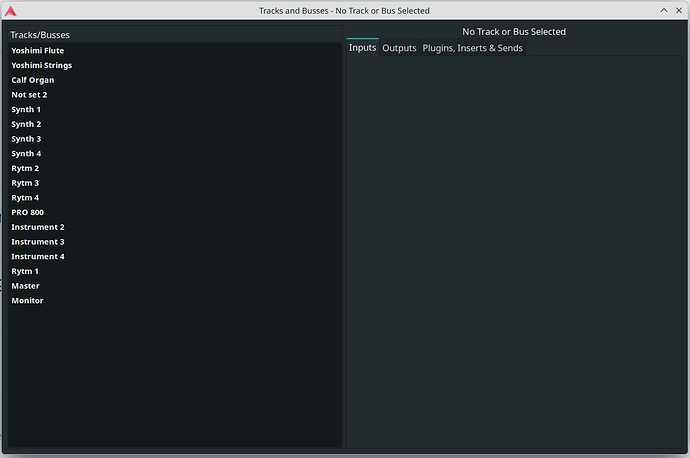Switch to the Outputs tab
This screenshot has height=458, width=690.
tap(399, 48)
